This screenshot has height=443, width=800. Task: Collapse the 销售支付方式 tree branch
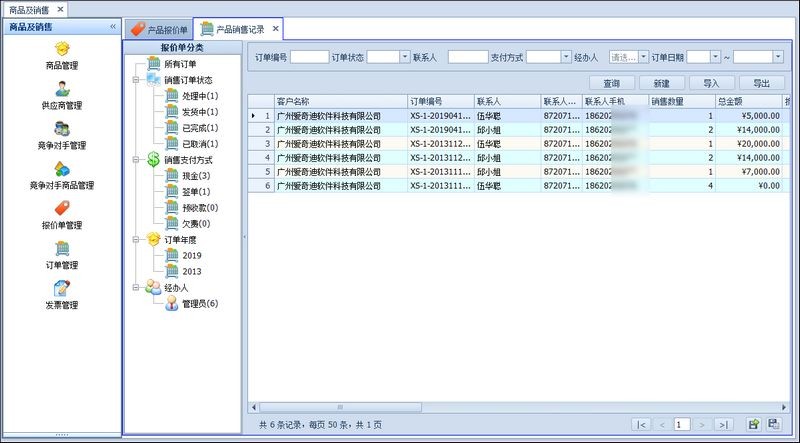[136, 160]
